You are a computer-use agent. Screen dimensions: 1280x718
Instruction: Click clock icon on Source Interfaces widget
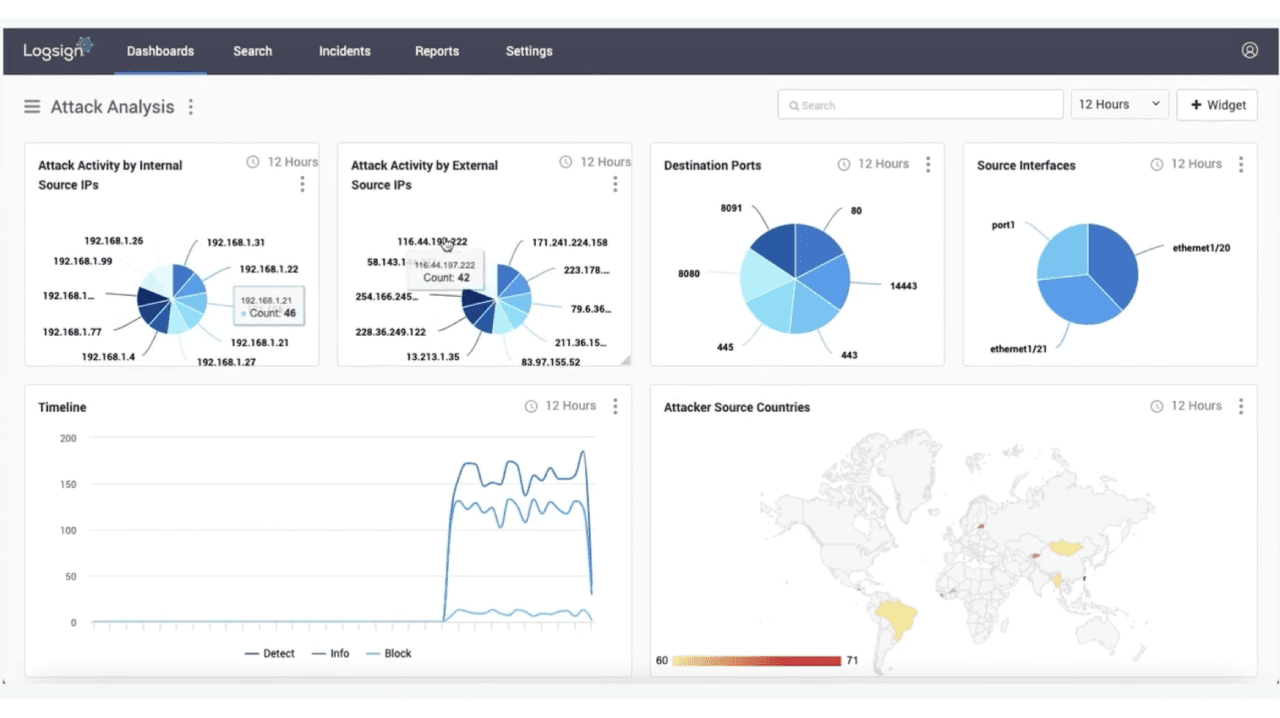pyautogui.click(x=1157, y=164)
